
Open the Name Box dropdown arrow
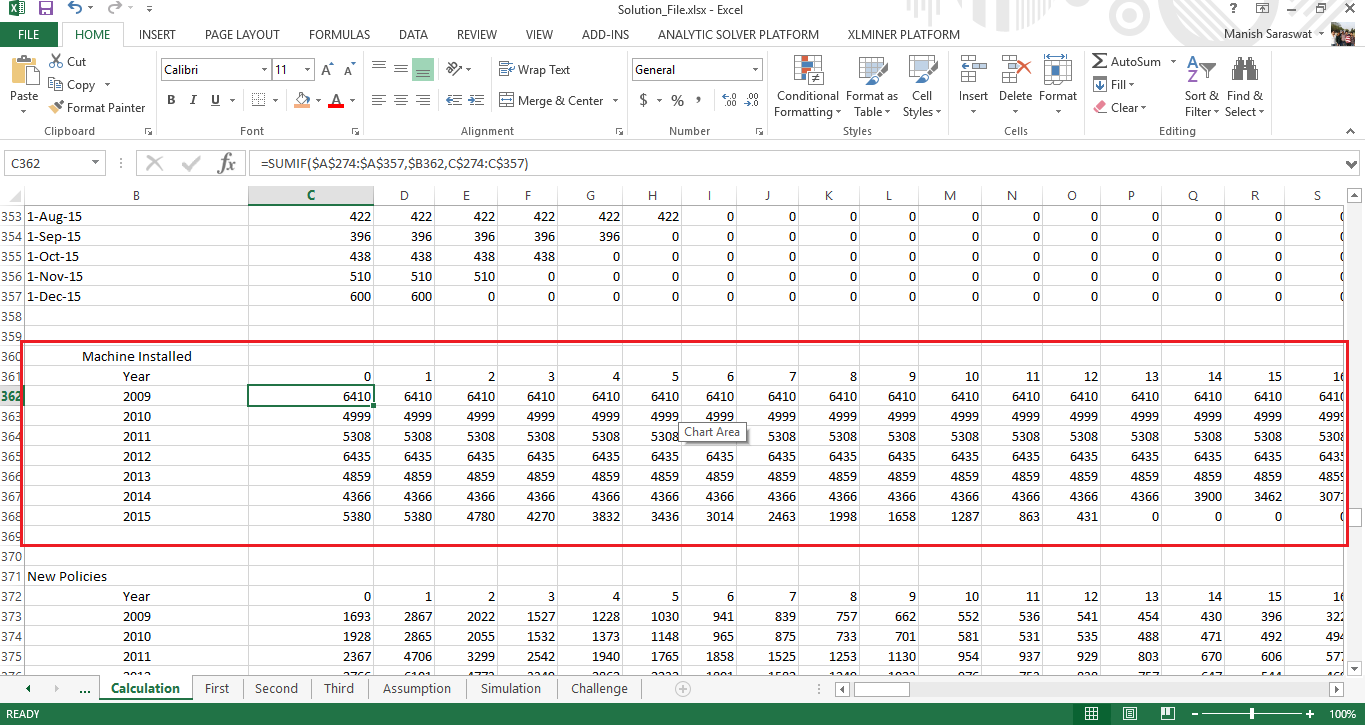point(96,163)
